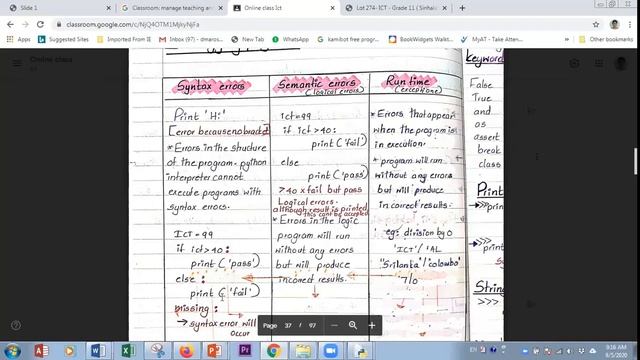The width and height of the screenshot is (640, 360).
Task: Close the Classroom manage teaching tab
Action: tap(220, 8)
